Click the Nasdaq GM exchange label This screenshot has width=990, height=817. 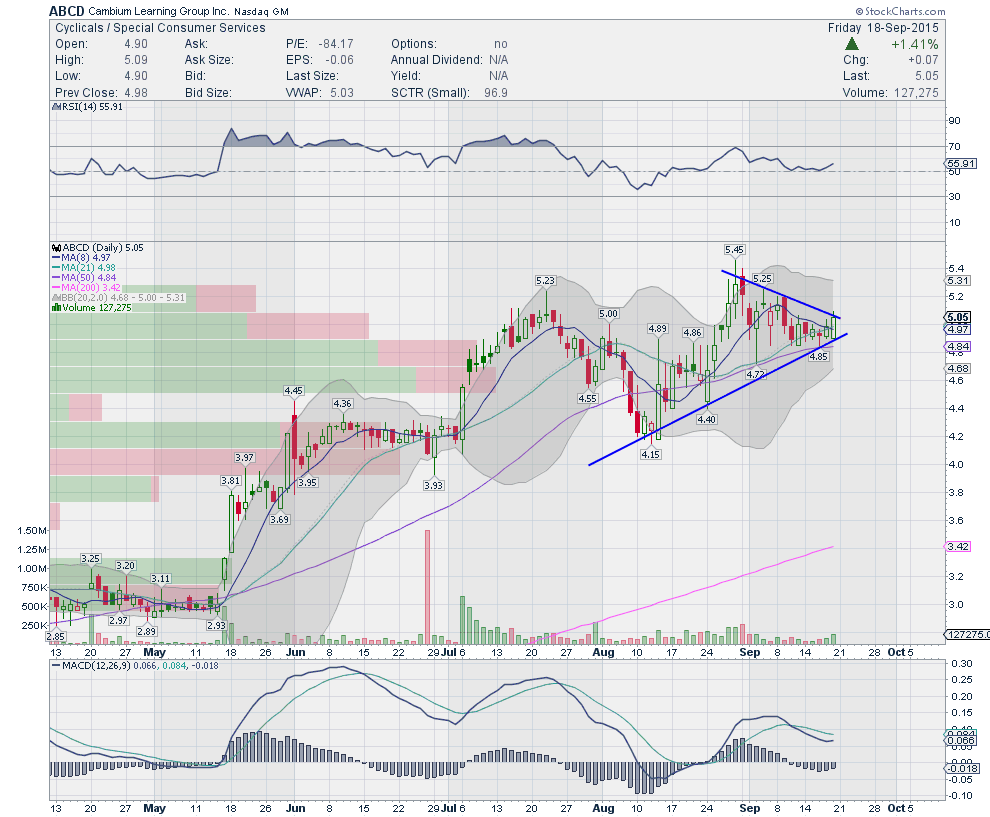coord(261,12)
